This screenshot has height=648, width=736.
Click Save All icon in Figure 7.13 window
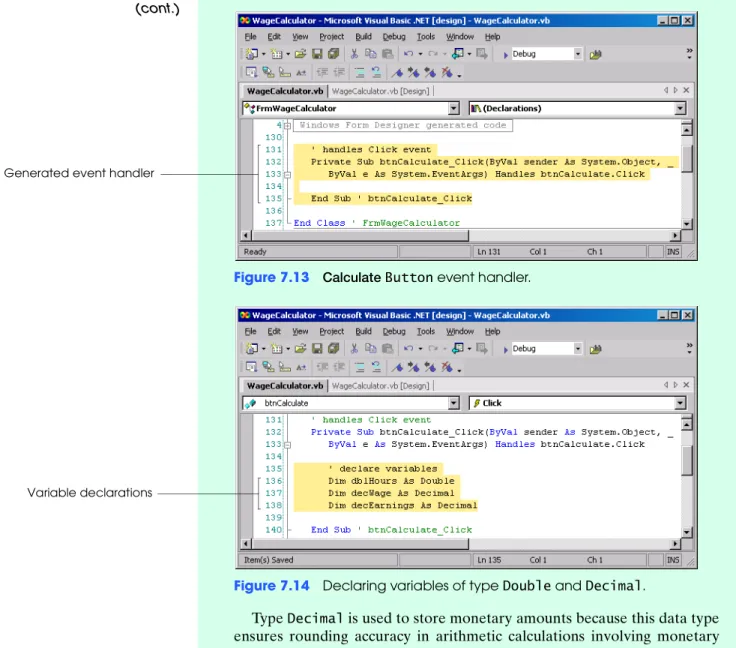coord(333,54)
